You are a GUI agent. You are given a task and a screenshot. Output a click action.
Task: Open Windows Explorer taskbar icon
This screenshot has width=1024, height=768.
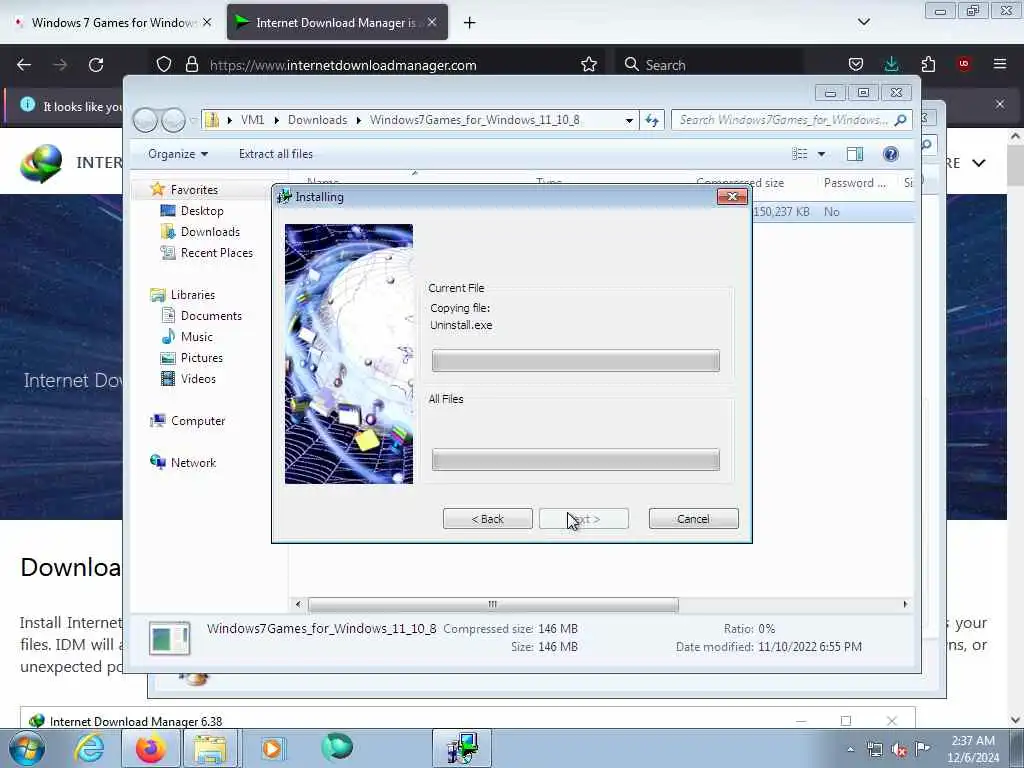coord(210,748)
